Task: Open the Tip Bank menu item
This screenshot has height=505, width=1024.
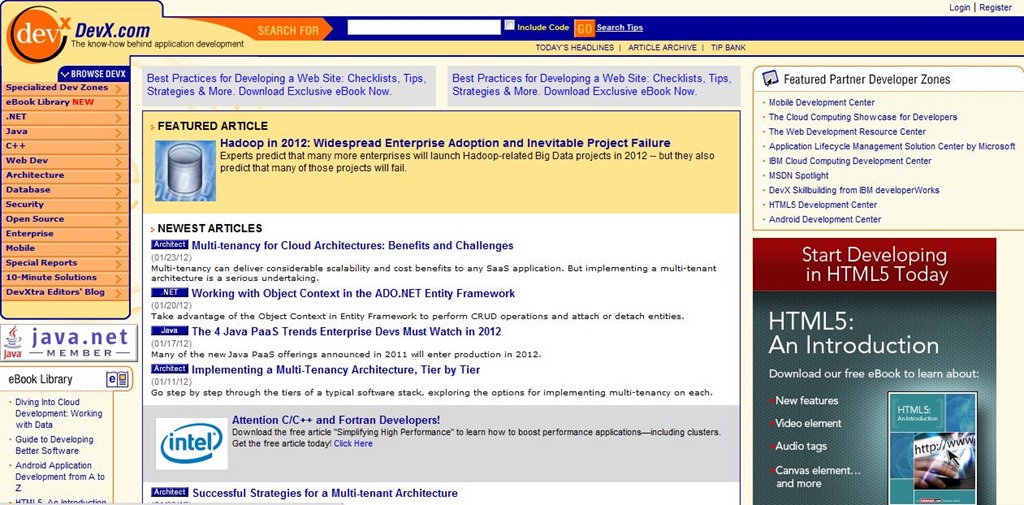Action: click(x=728, y=48)
